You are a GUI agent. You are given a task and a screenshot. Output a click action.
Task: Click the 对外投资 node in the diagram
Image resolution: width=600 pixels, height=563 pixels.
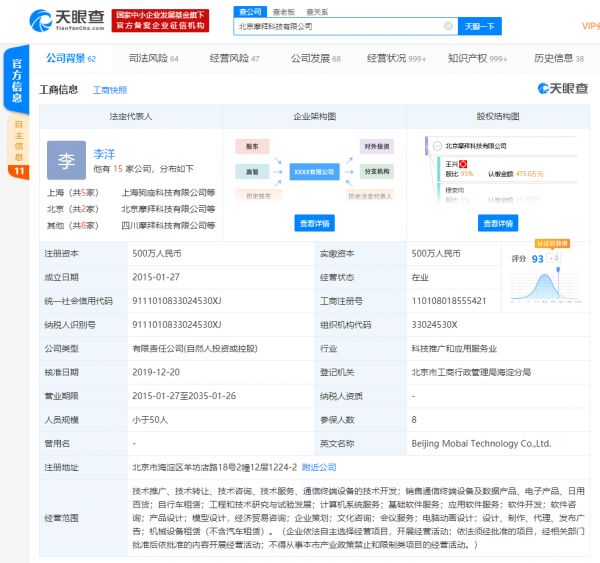[x=375, y=147]
